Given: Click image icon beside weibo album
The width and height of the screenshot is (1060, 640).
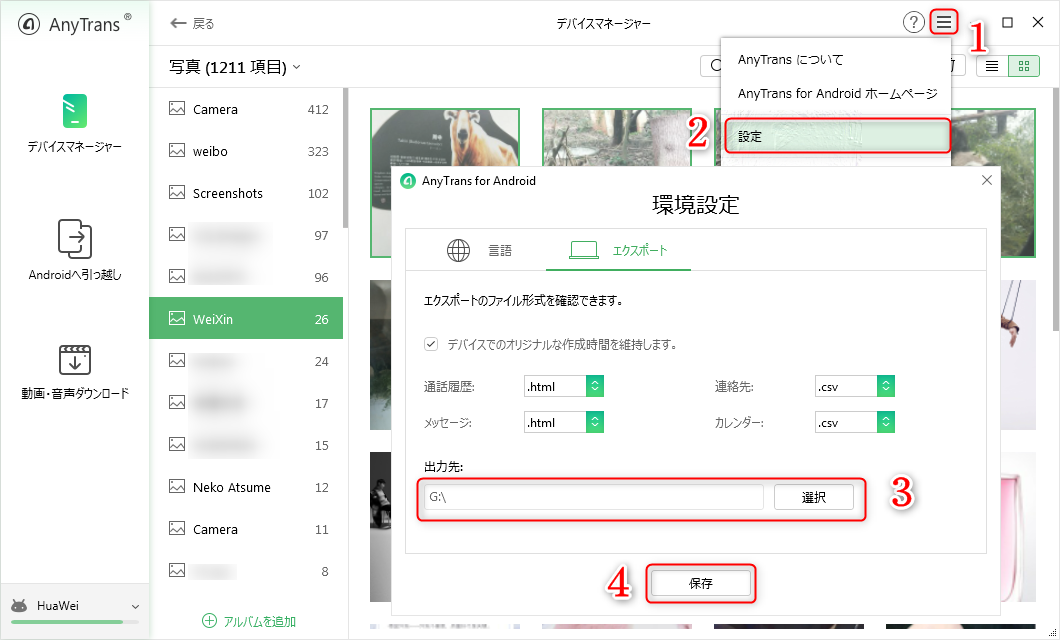Looking at the screenshot, I should click(x=177, y=150).
